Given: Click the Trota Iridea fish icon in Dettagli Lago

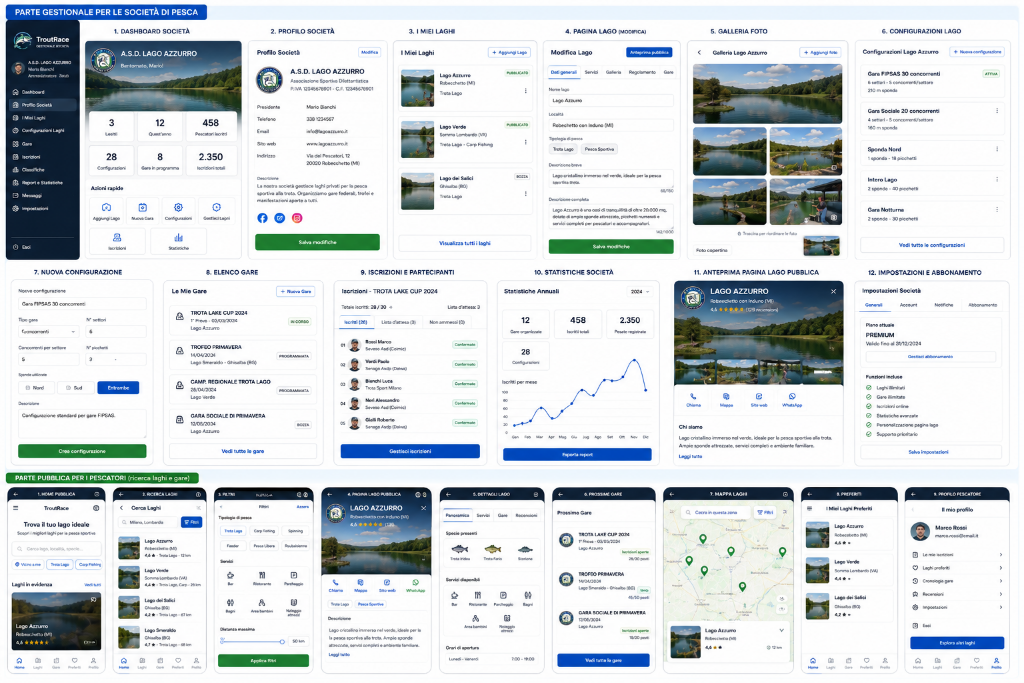Looking at the screenshot, I should point(460,549).
